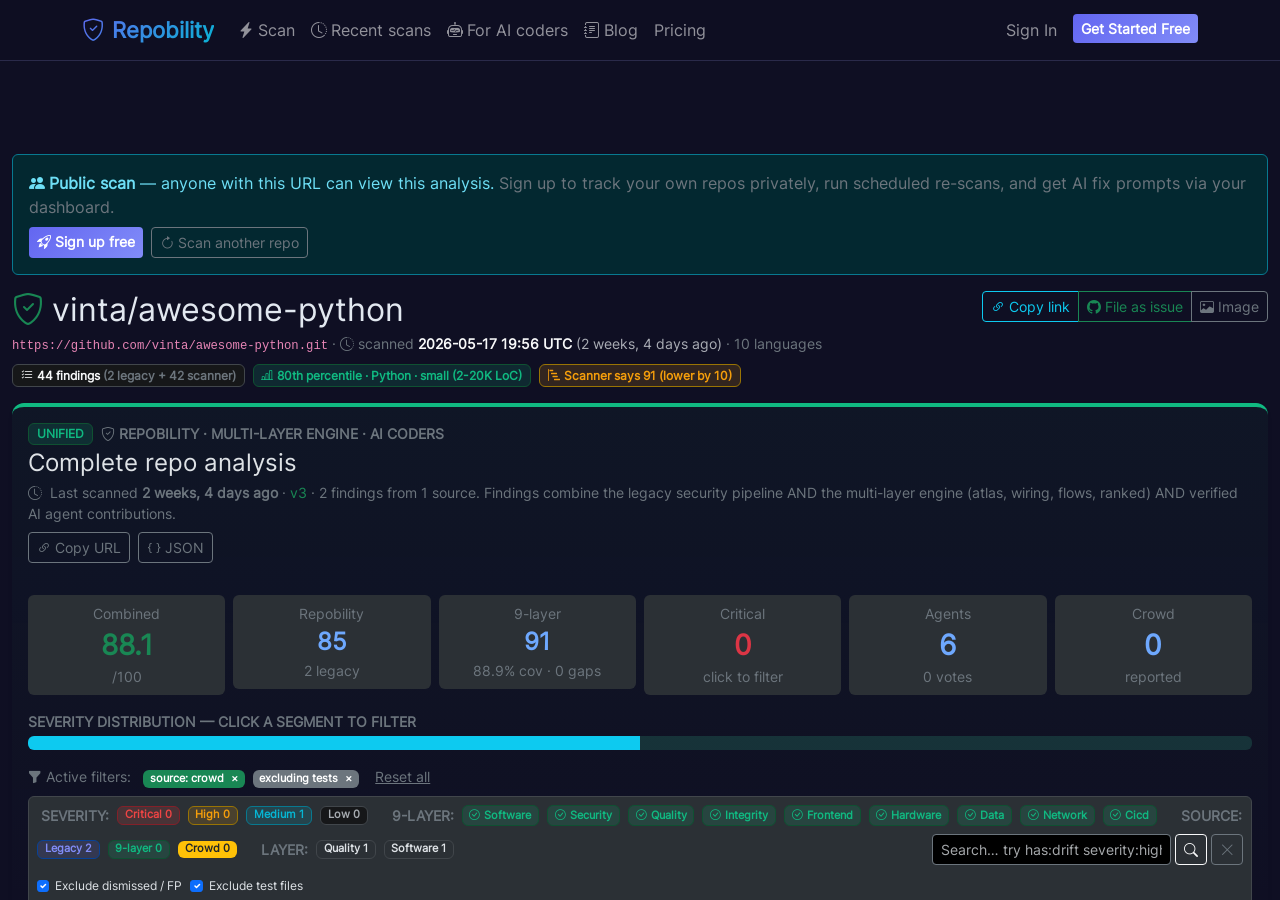Click the v3 version link

(298, 493)
